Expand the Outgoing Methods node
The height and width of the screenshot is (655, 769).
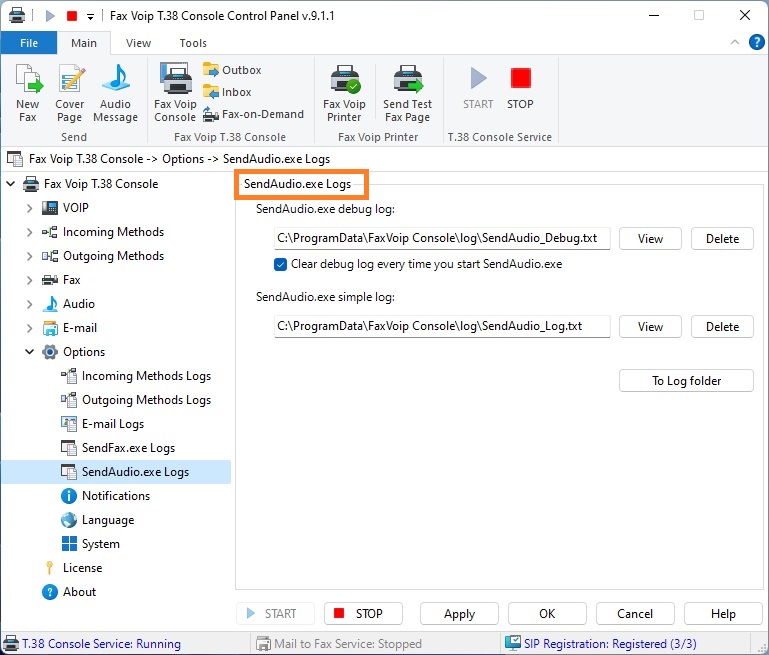(x=29, y=256)
